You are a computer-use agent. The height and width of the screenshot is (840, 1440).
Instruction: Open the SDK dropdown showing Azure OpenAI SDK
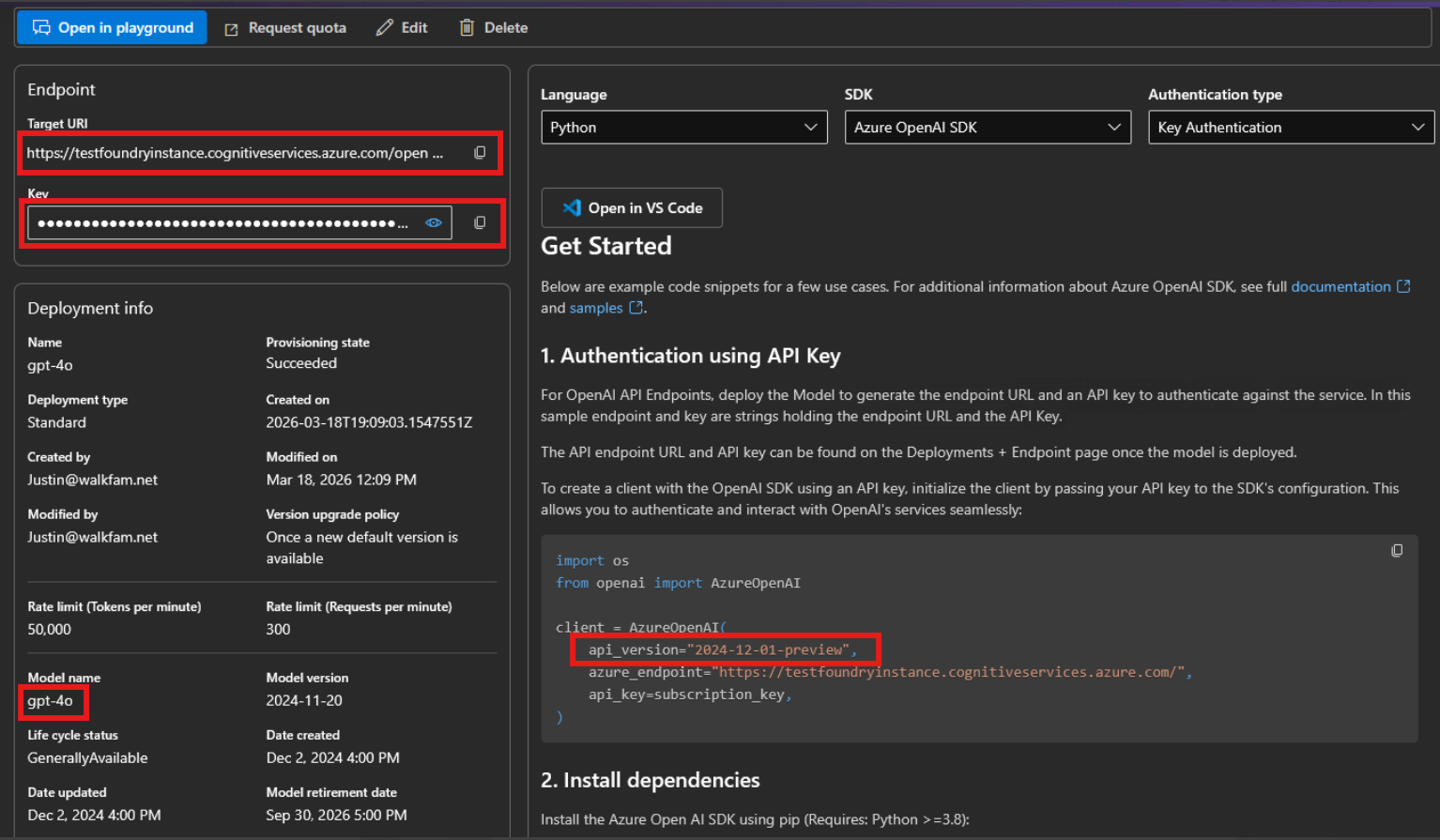point(988,128)
